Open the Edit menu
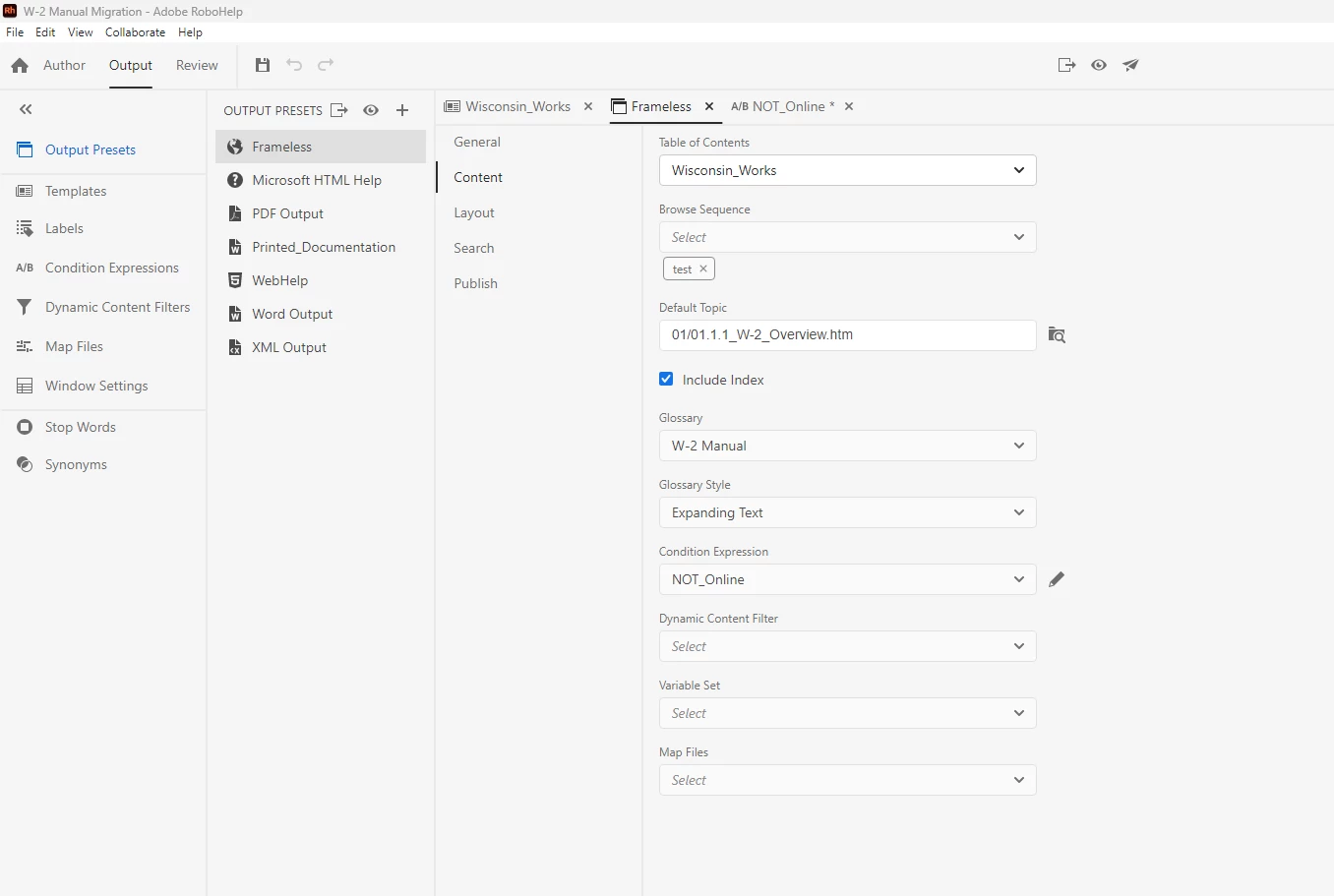The image size is (1334, 896). coord(45,32)
